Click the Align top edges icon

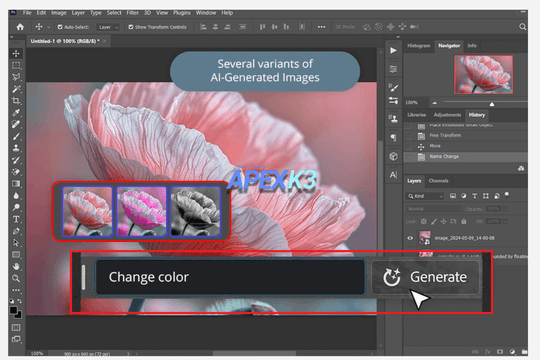tap(262, 27)
